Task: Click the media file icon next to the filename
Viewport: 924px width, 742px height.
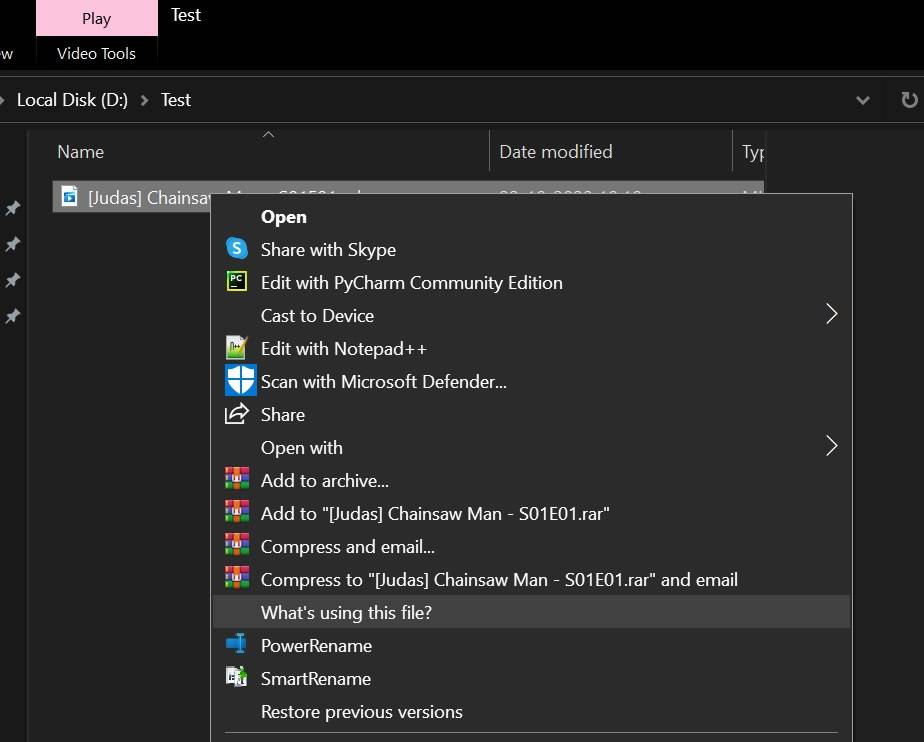Action: [68, 197]
